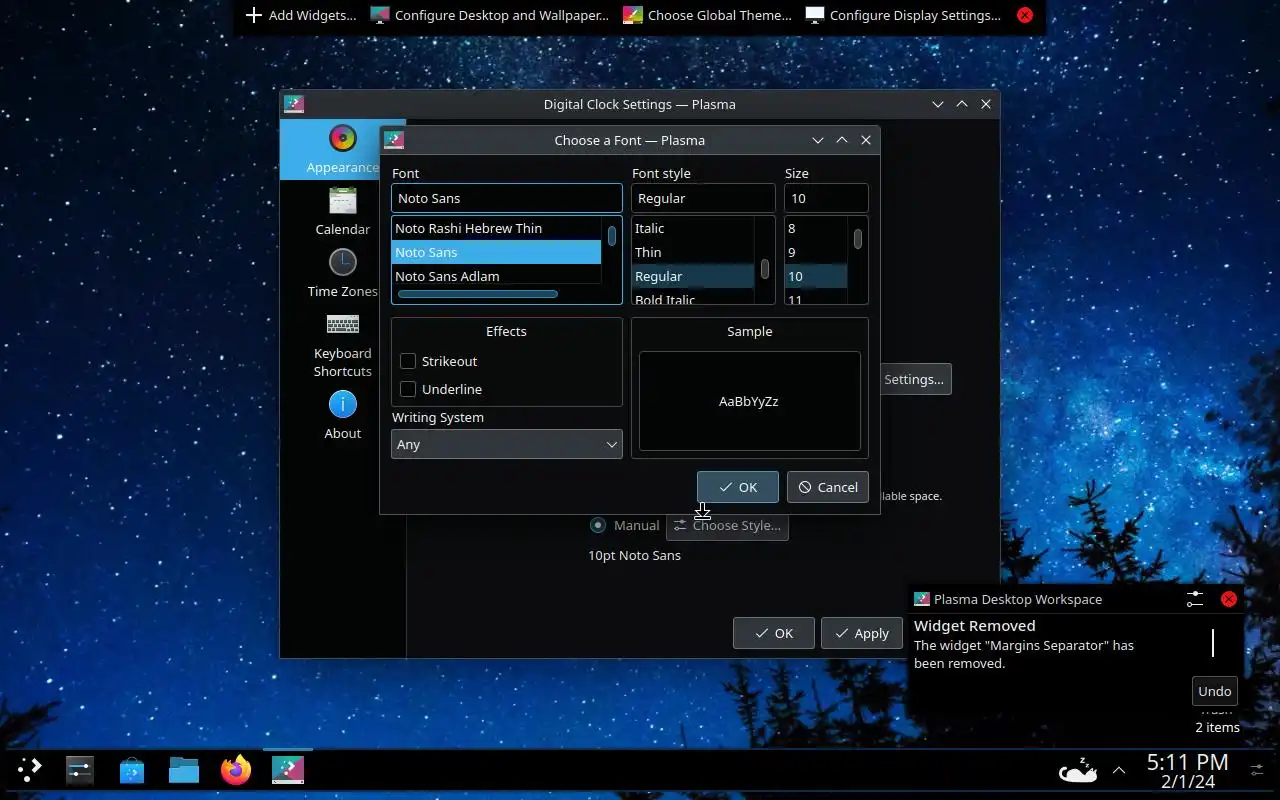
Task: Open the application launcher in taskbar
Action: click(30, 770)
